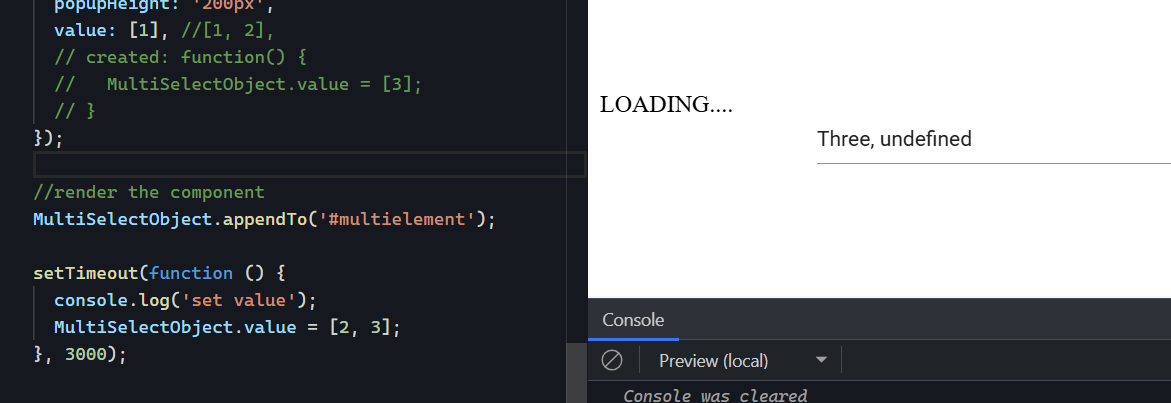Screen dimensions: 1171x403
Task: Switch to the Console tab
Action: [x=633, y=320]
